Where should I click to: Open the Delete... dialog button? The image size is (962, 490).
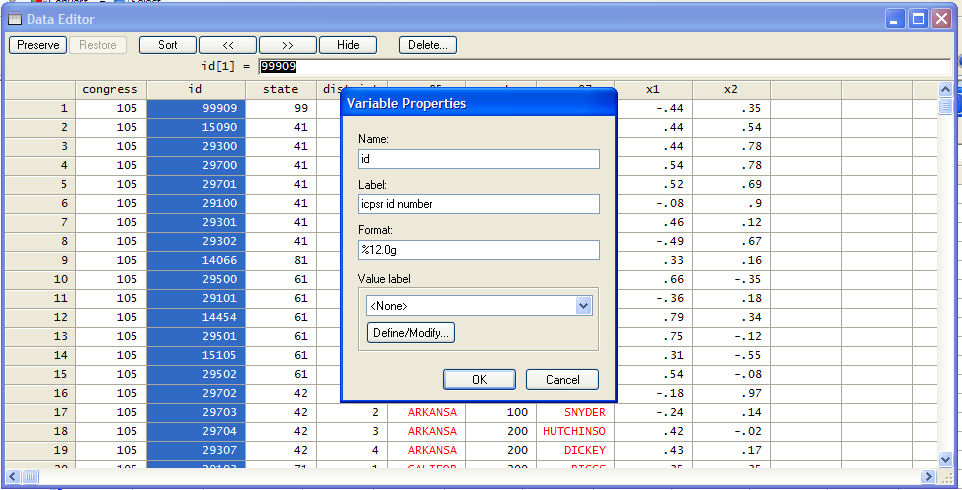428,45
